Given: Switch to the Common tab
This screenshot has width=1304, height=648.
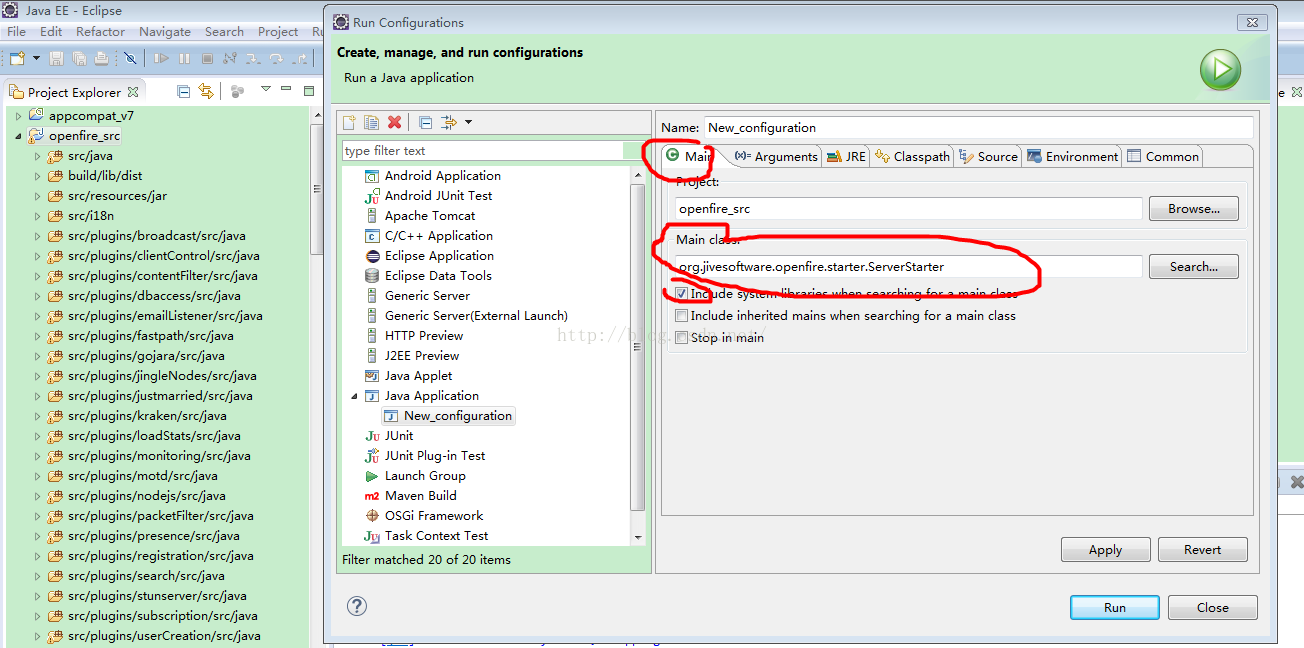Looking at the screenshot, I should [1163, 156].
